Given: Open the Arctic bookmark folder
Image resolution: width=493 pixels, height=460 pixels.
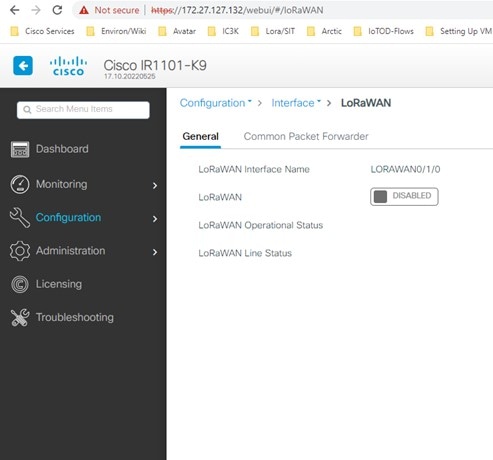Looking at the screenshot, I should pos(324,31).
